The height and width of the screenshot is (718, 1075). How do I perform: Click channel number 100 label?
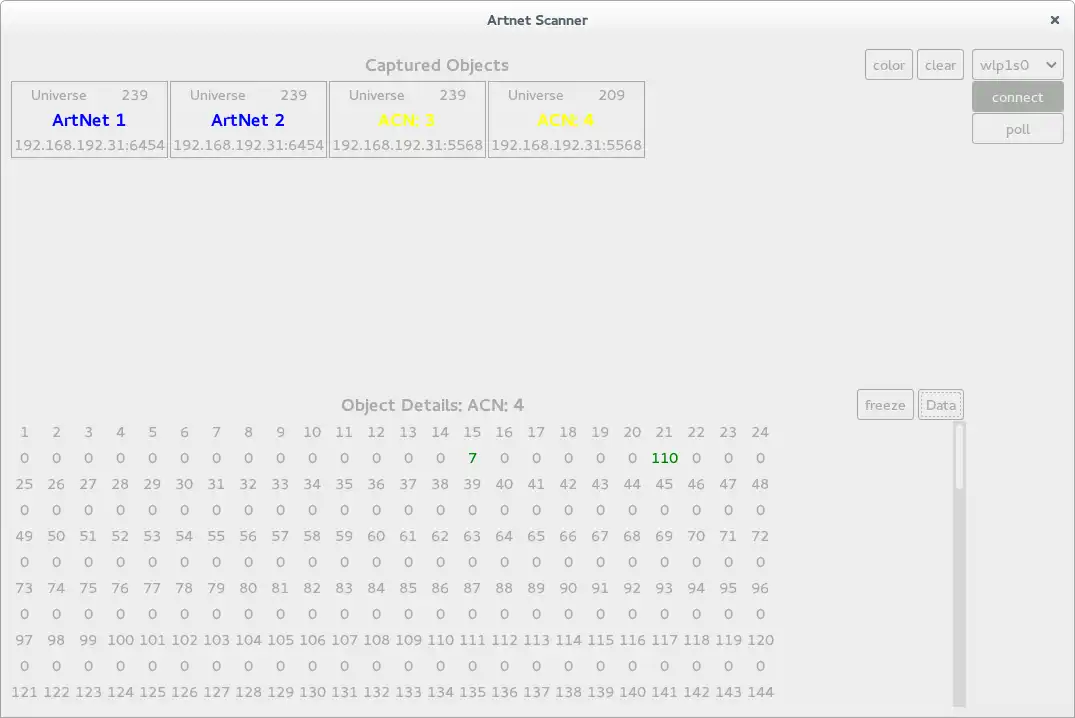pyautogui.click(x=121, y=640)
